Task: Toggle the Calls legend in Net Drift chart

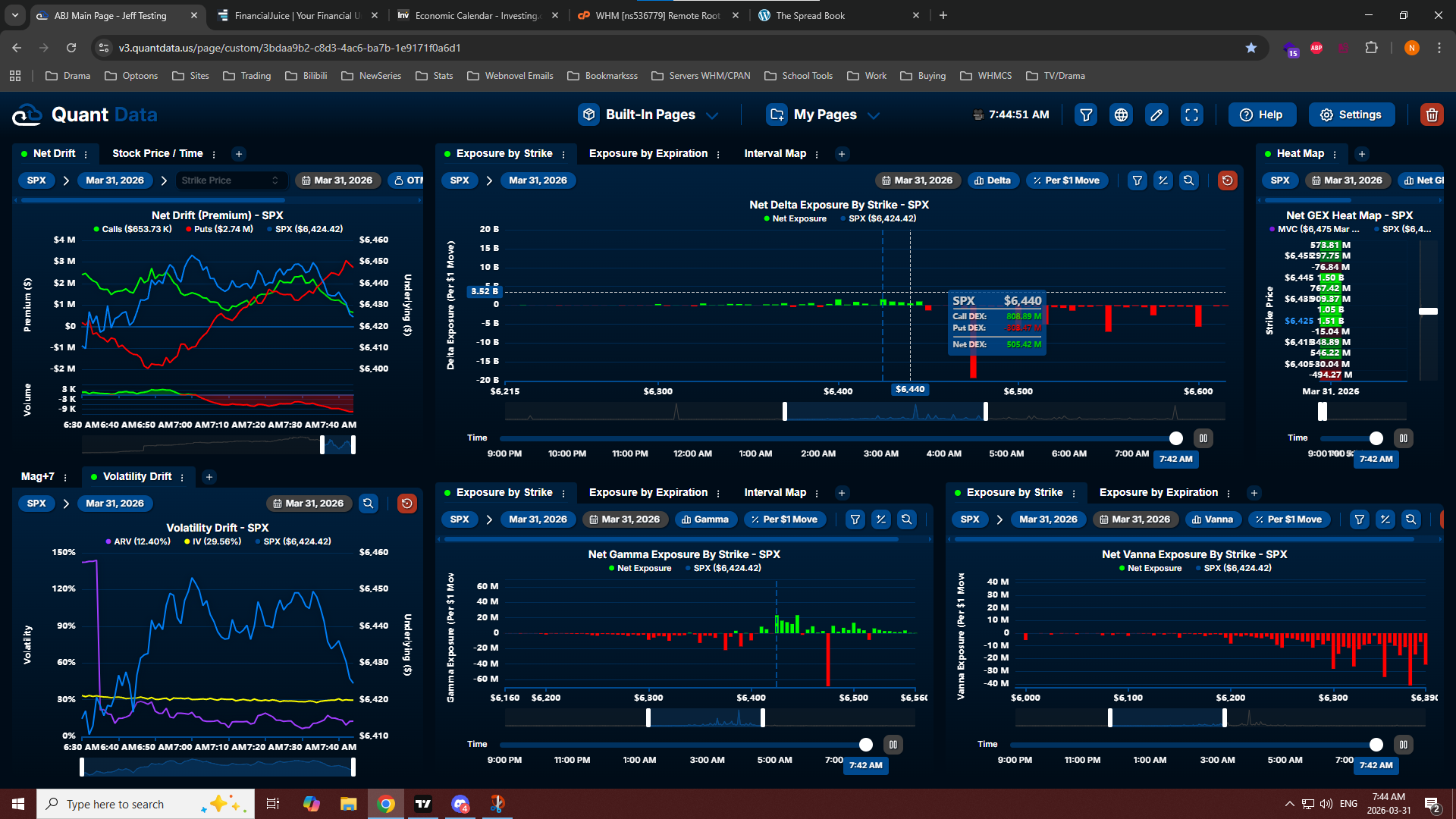Action: [132, 229]
